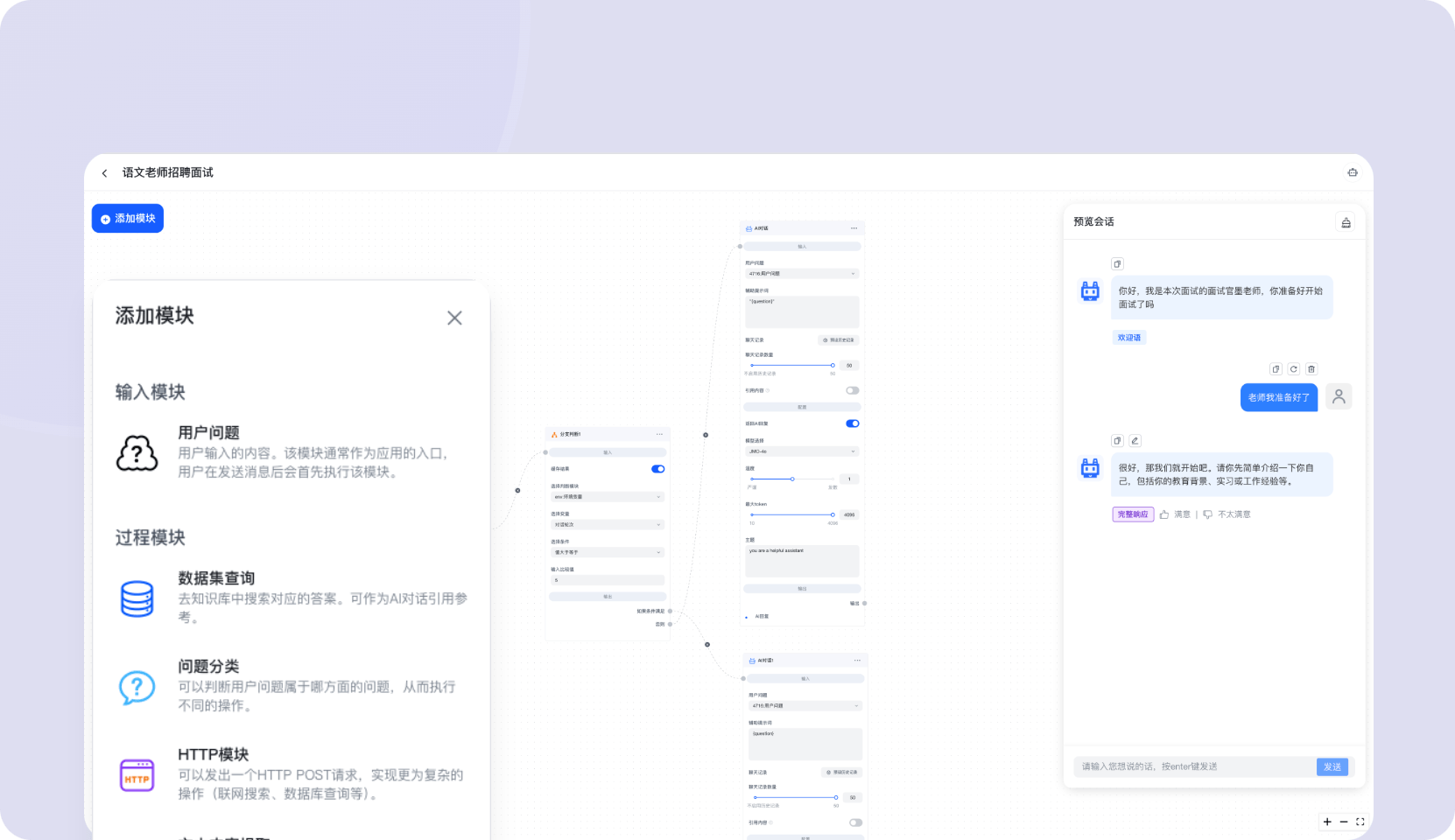Image resolution: width=1455 pixels, height=840 pixels.
Task: Open 用户问题 dropdown showing 4716.用户问题
Action: click(802, 273)
